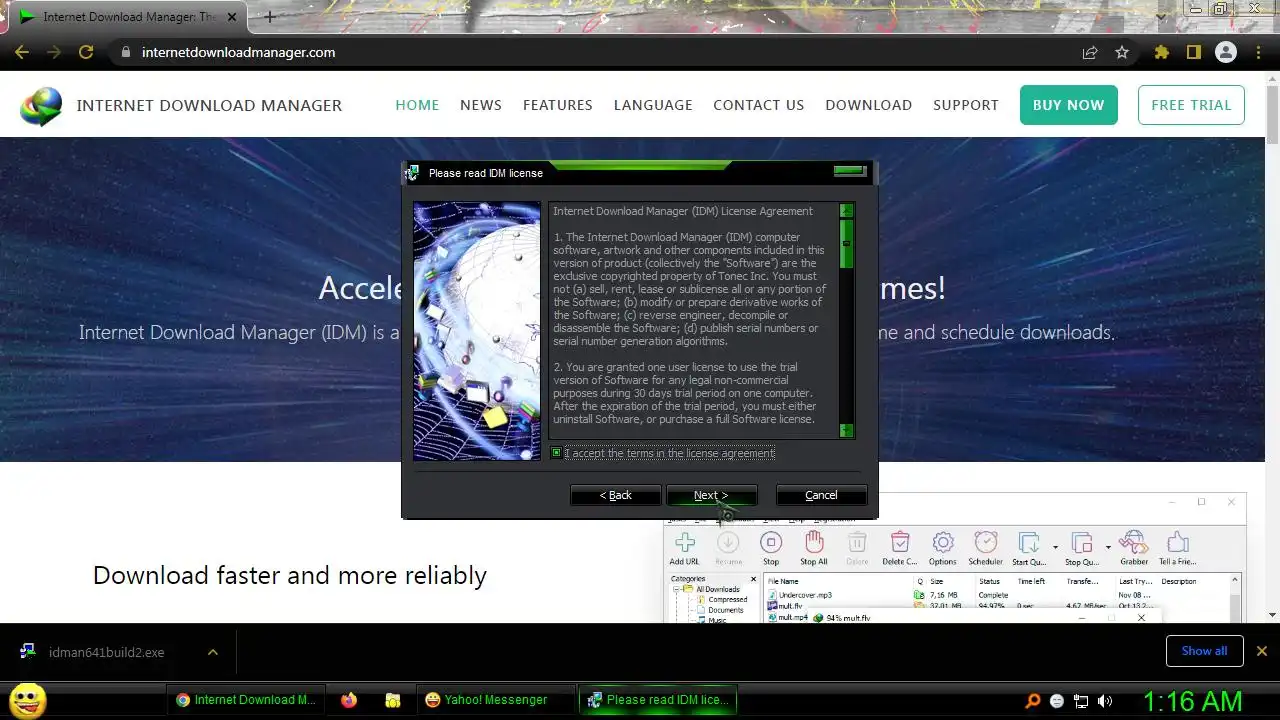The image size is (1280, 720).
Task: Open the LANGUAGE menu item
Action: (653, 105)
